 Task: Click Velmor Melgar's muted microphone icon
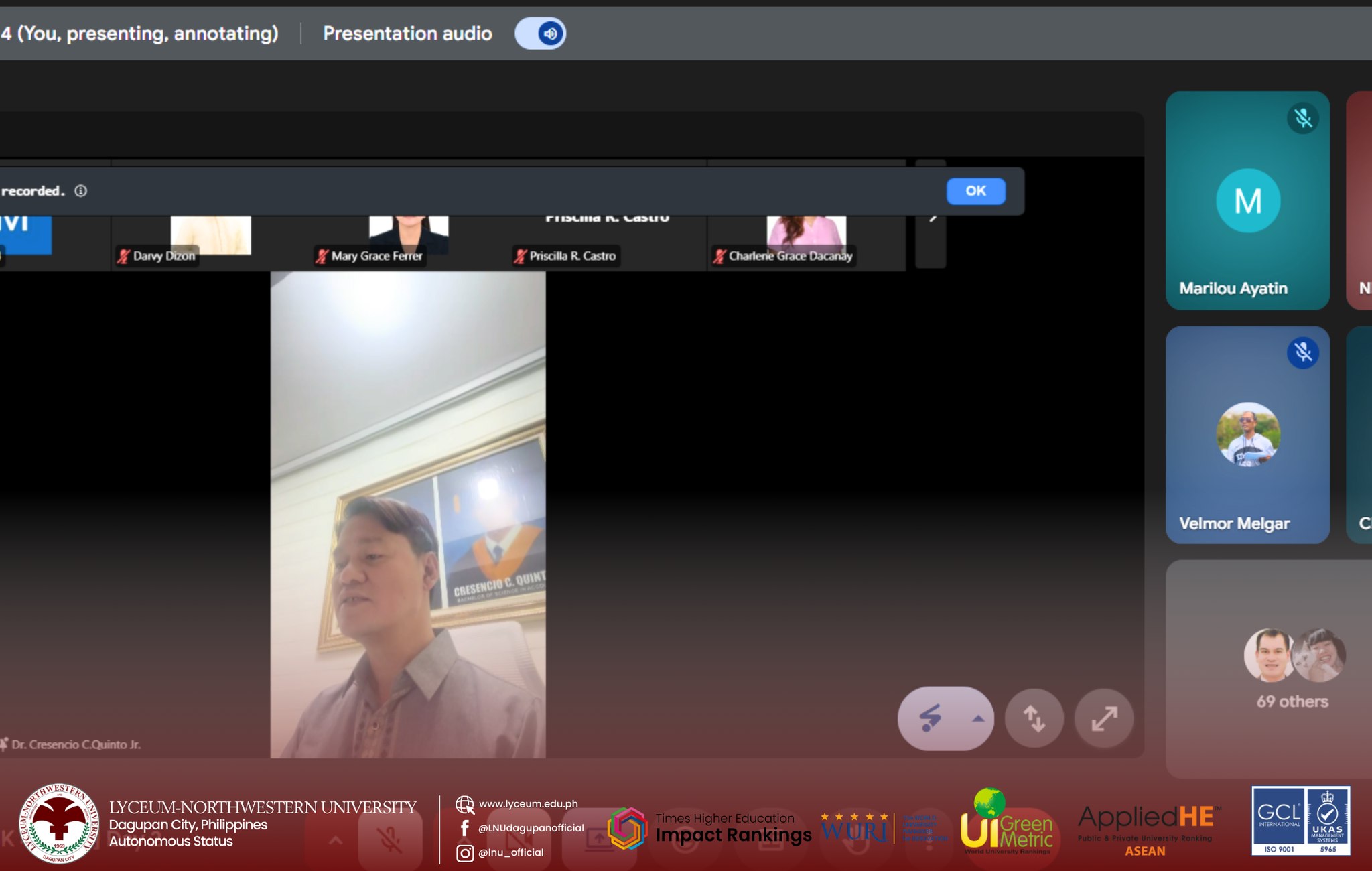click(x=1302, y=352)
